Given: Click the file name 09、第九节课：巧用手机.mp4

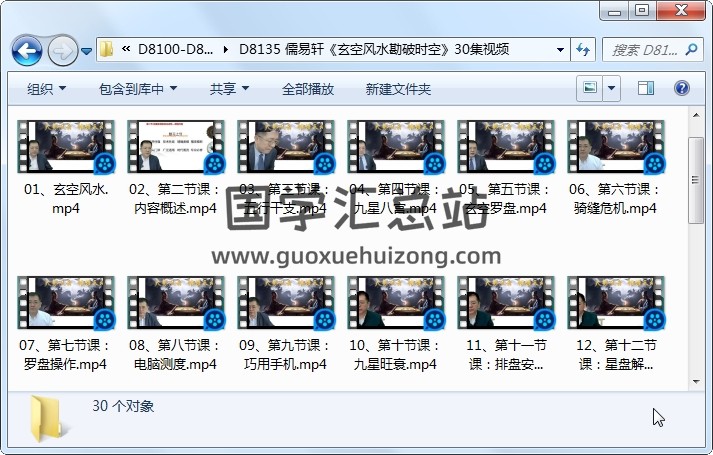Looking at the screenshot, I should pos(286,355).
